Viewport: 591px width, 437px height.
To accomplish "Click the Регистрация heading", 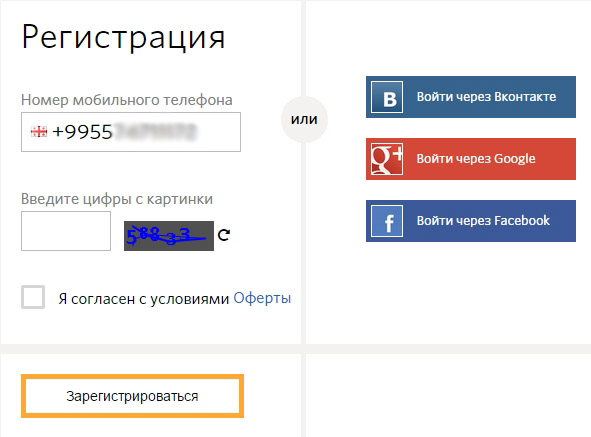I will point(123,38).
